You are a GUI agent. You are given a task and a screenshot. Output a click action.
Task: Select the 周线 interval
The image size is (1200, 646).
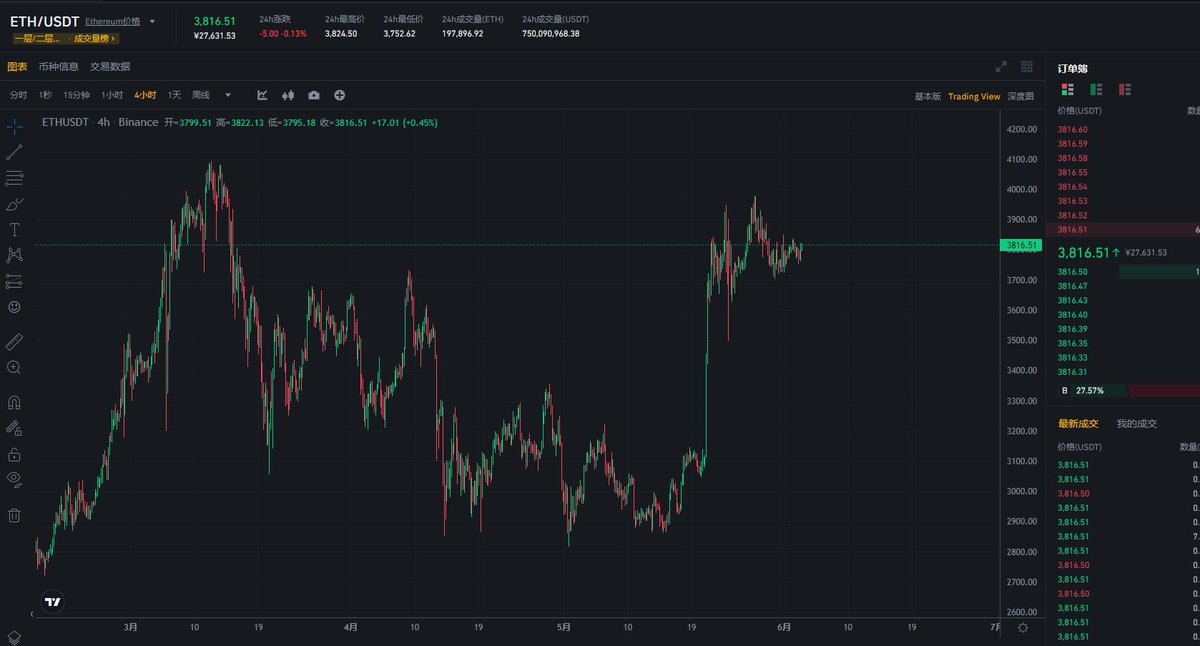(201, 95)
